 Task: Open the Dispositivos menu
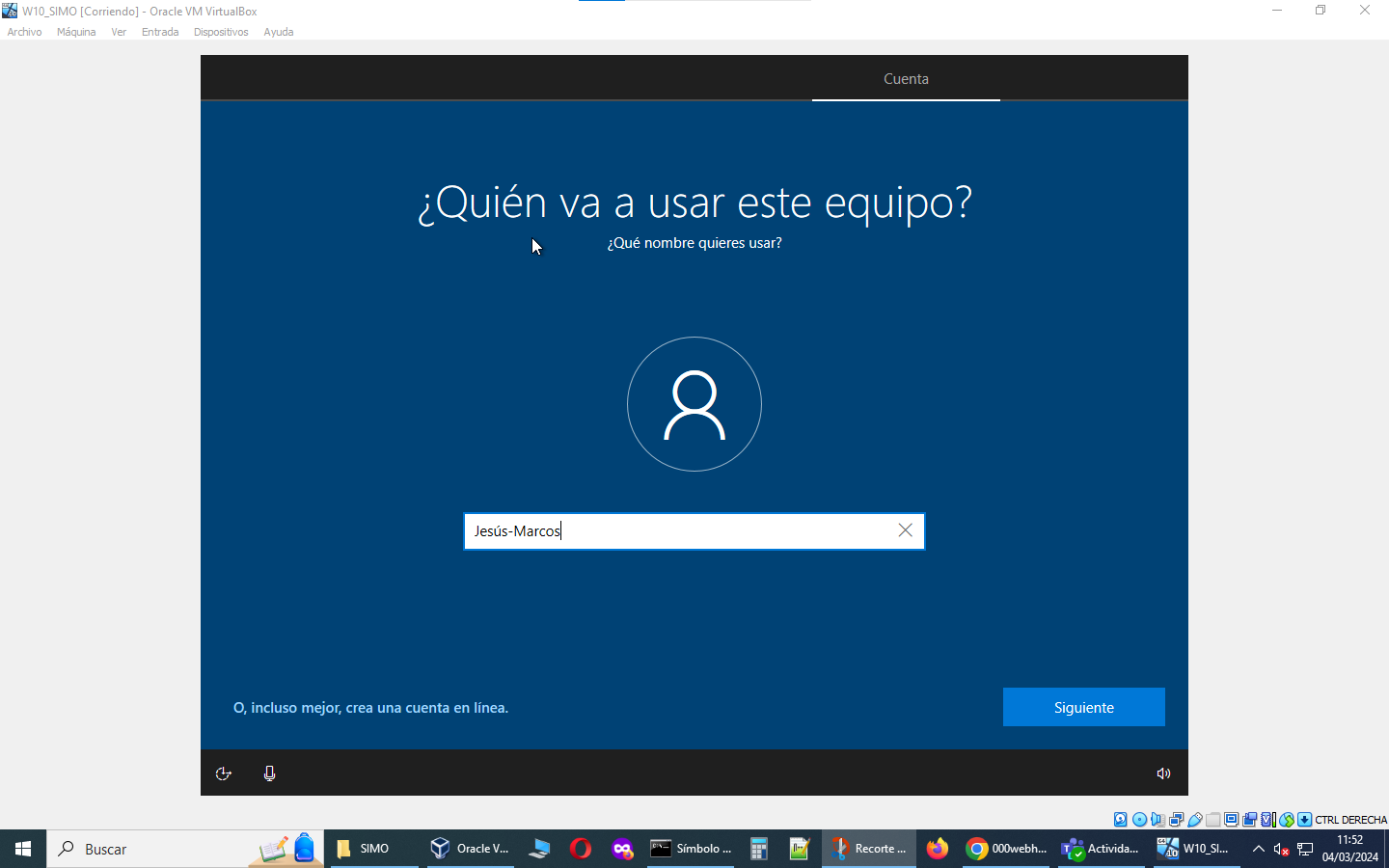[x=221, y=32]
